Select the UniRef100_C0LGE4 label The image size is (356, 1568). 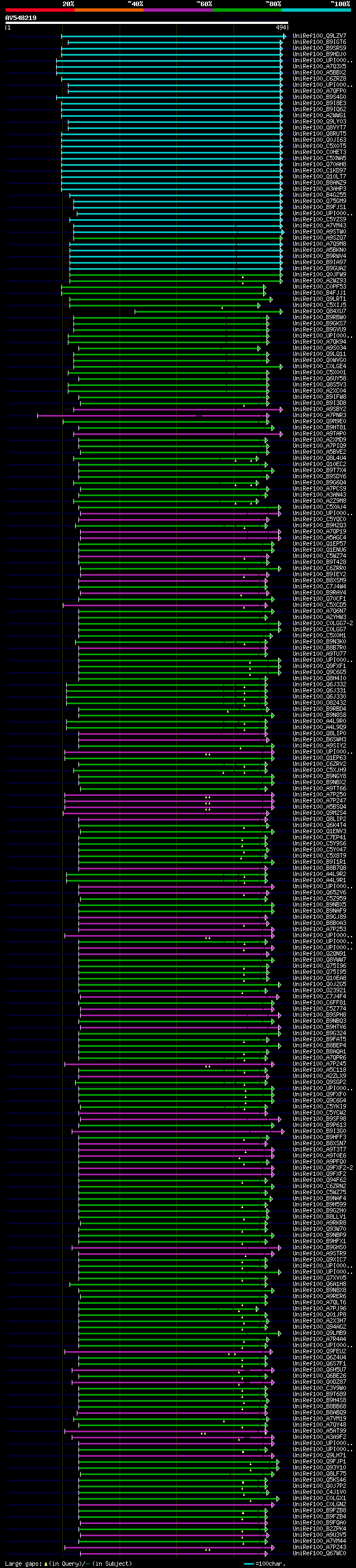point(319,367)
